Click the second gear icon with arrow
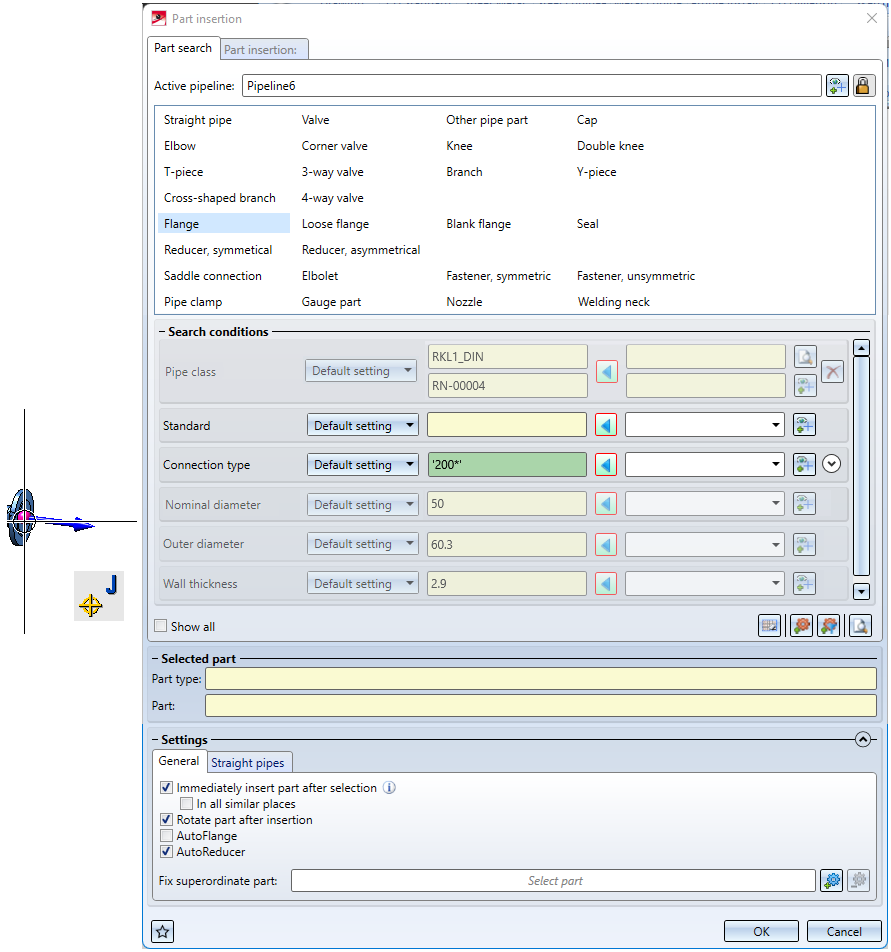Viewport: 891px width, 952px height. point(828,625)
